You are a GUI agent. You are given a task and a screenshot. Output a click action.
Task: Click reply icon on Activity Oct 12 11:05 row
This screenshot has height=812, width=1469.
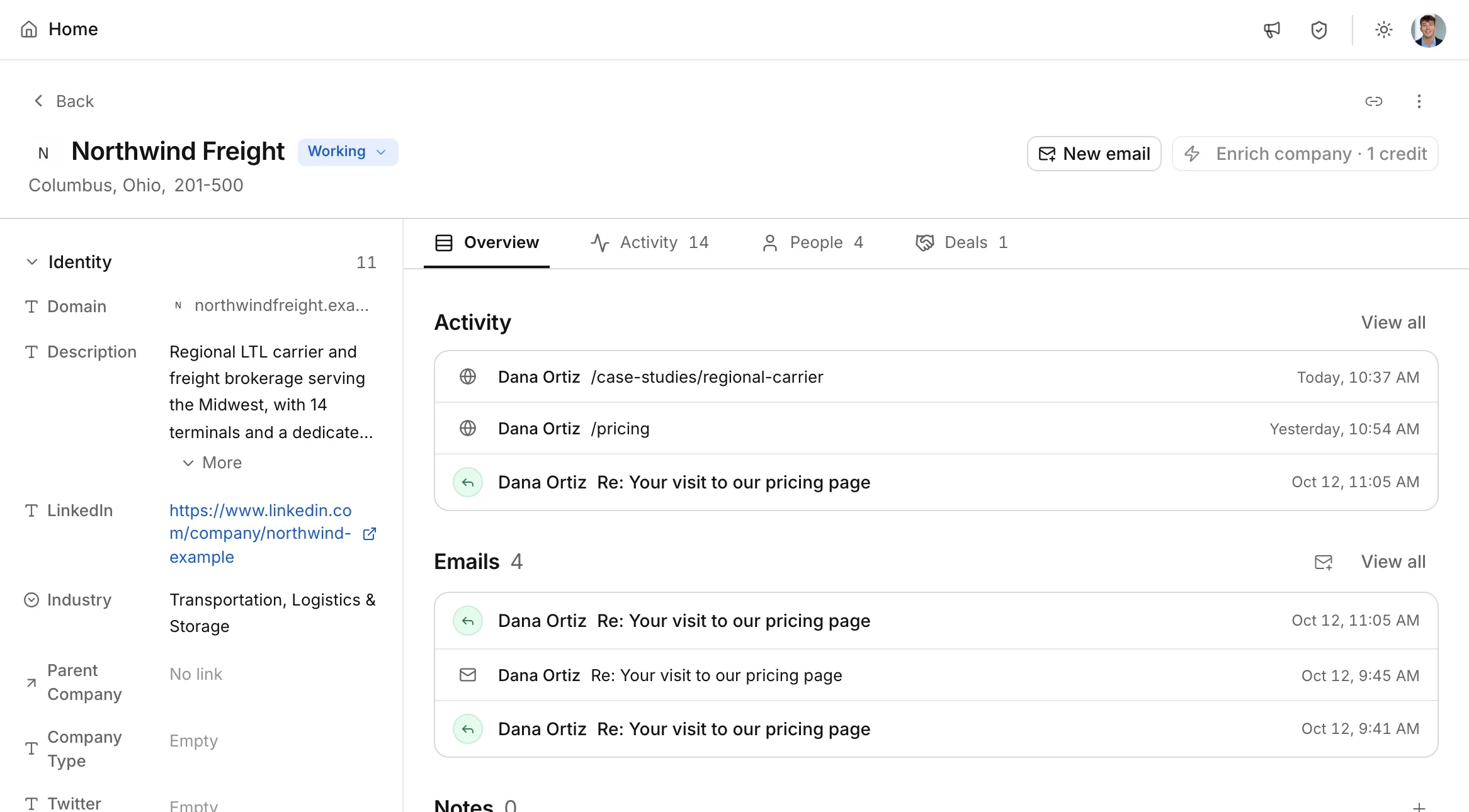468,482
